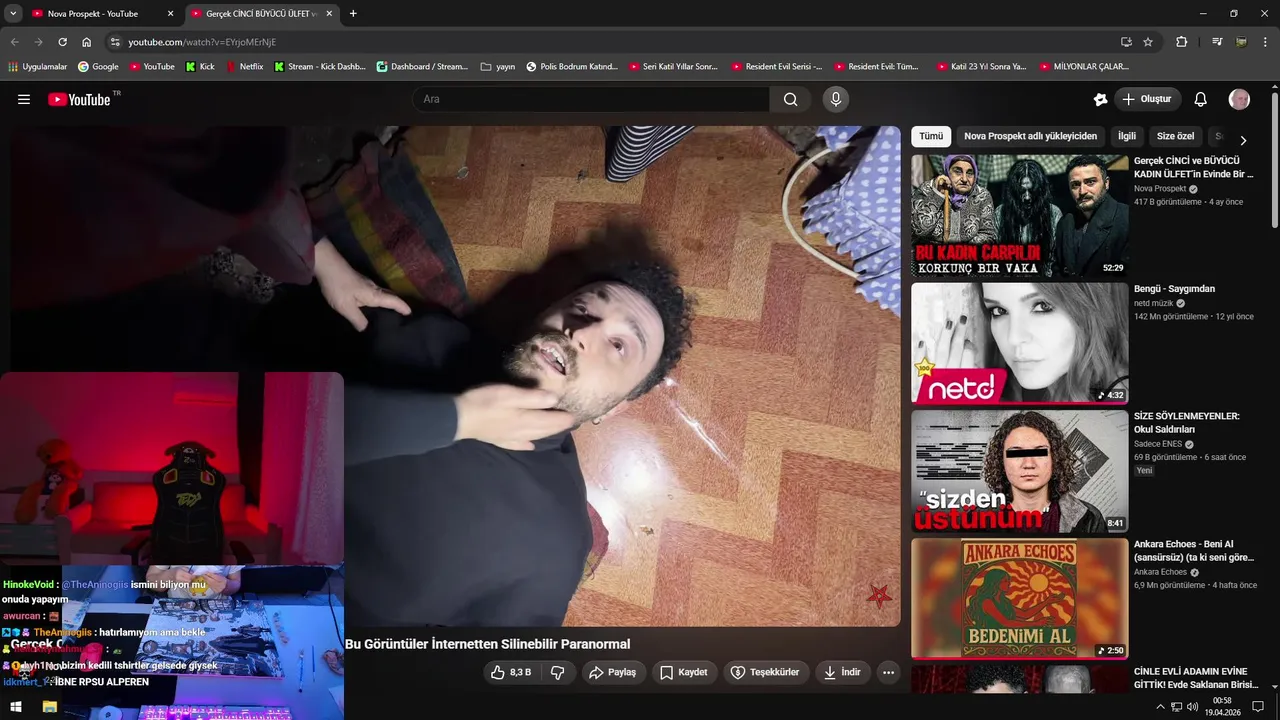The image size is (1280, 720).
Task: Open File Explorer from the taskbar
Action: tap(49, 707)
